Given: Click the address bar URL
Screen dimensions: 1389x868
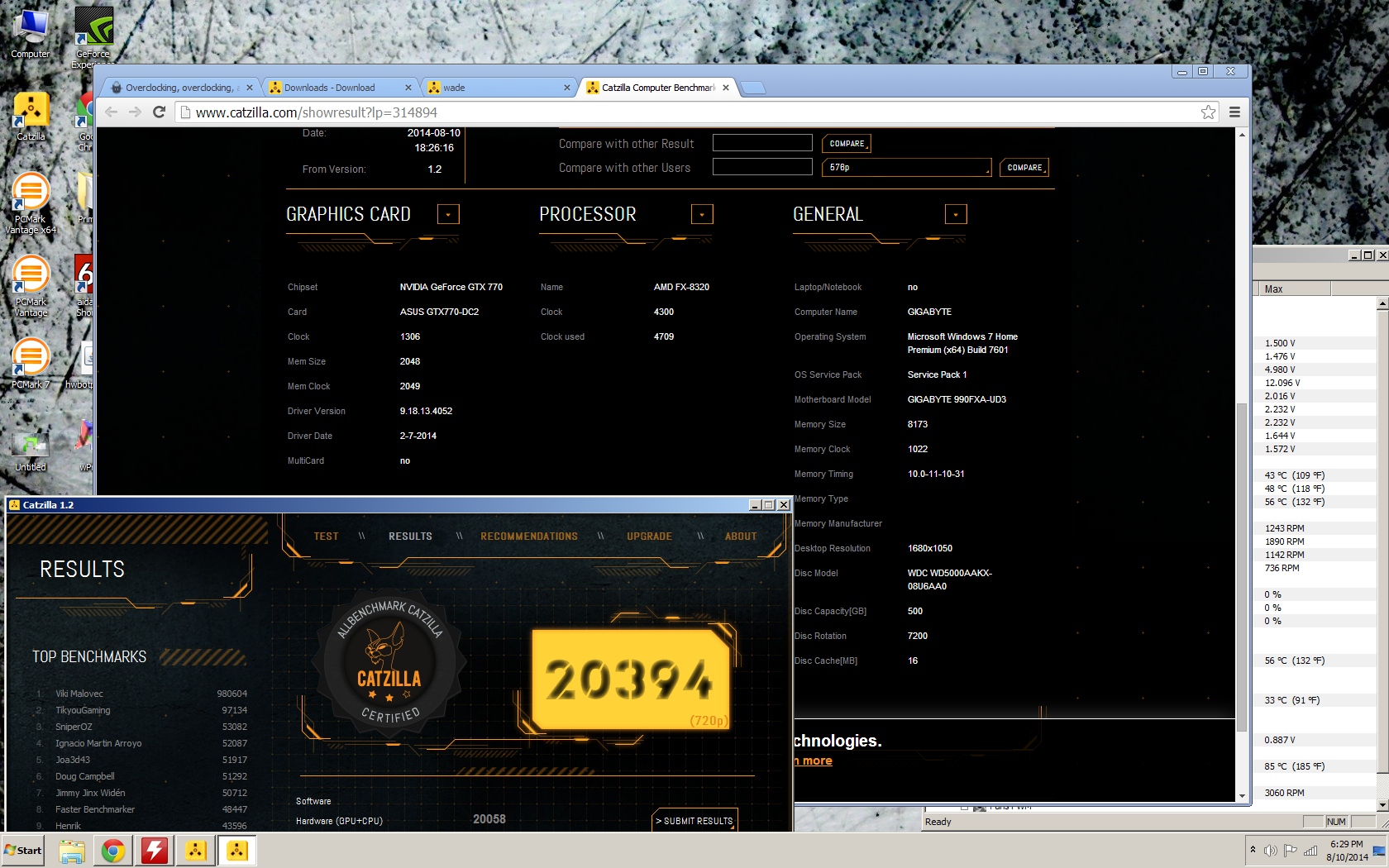Looking at the screenshot, I should tap(317, 112).
